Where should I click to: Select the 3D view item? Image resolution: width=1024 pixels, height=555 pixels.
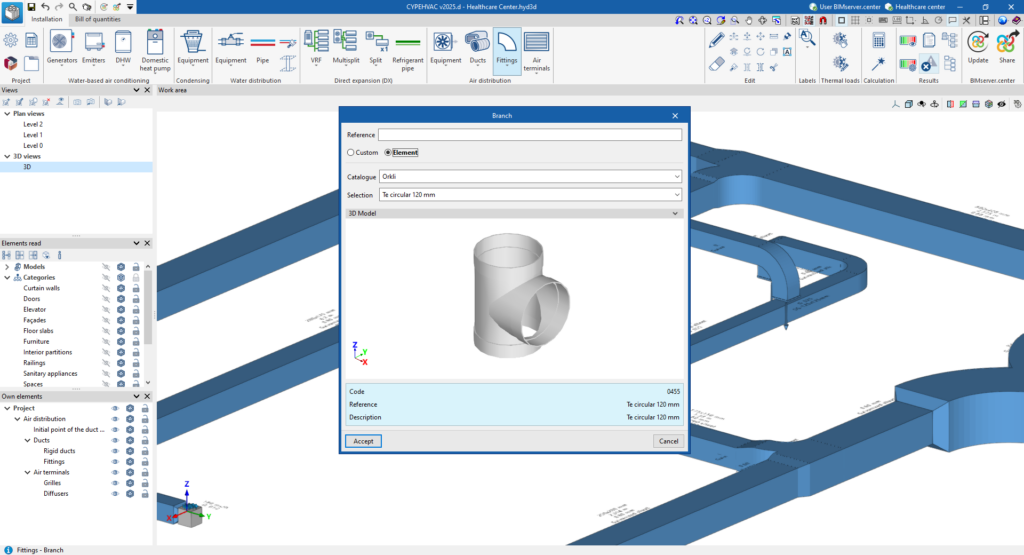click(76, 167)
